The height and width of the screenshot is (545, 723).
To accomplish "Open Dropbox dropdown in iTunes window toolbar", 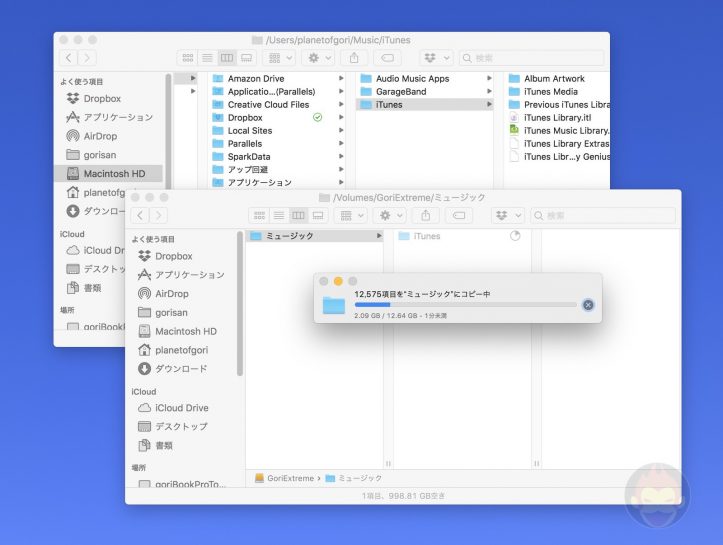I will click(436, 58).
